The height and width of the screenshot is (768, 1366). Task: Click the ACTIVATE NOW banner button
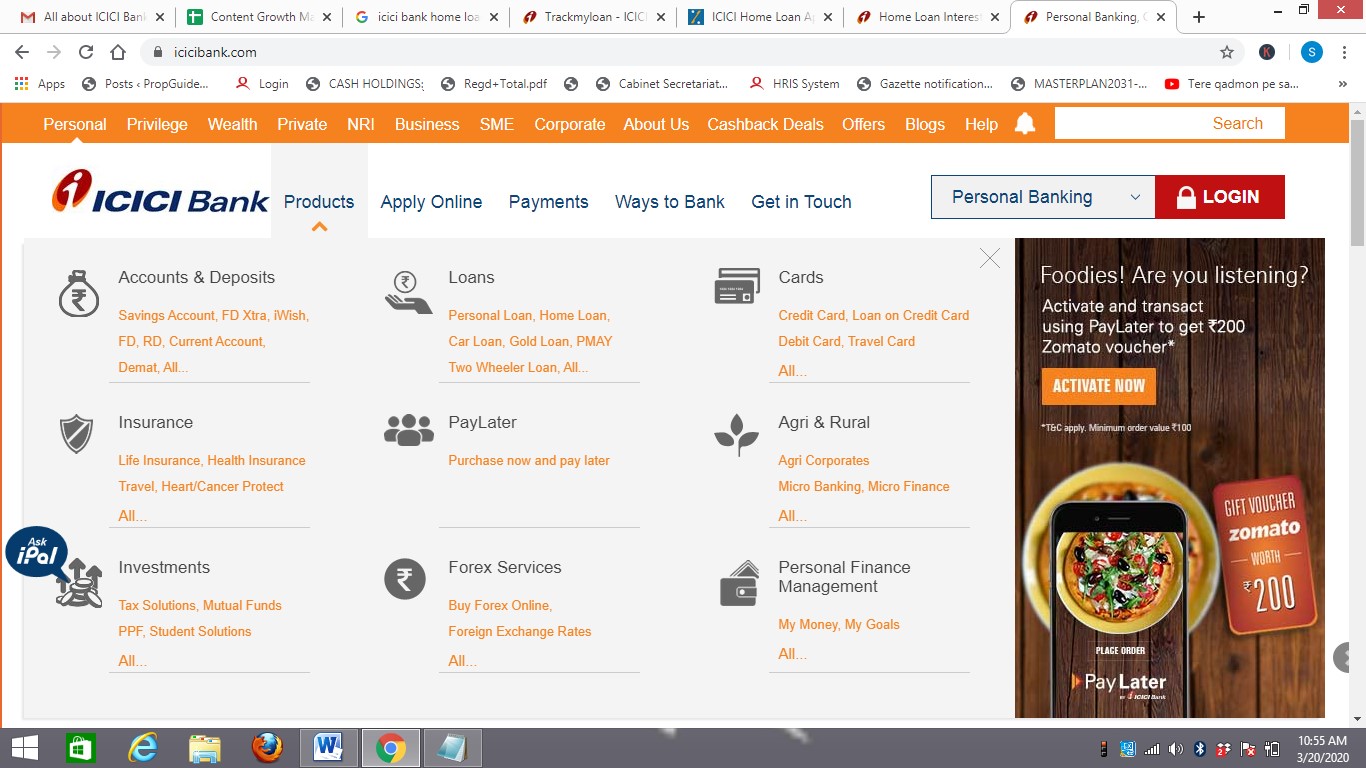1098,385
